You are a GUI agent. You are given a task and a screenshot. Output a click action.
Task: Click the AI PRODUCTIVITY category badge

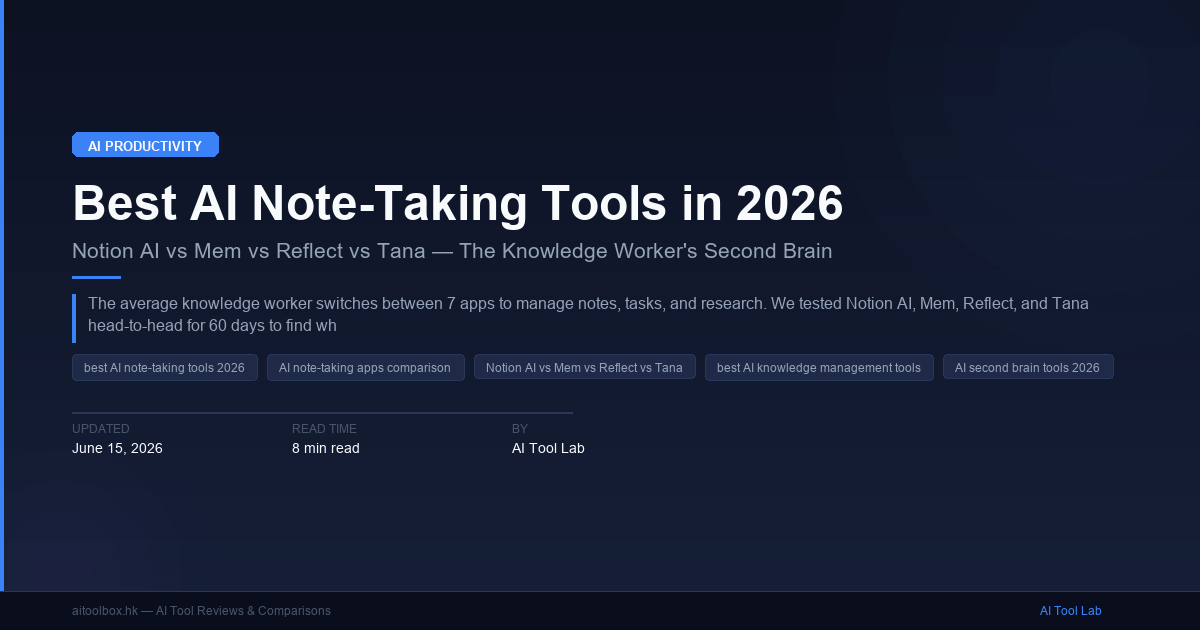coord(145,145)
